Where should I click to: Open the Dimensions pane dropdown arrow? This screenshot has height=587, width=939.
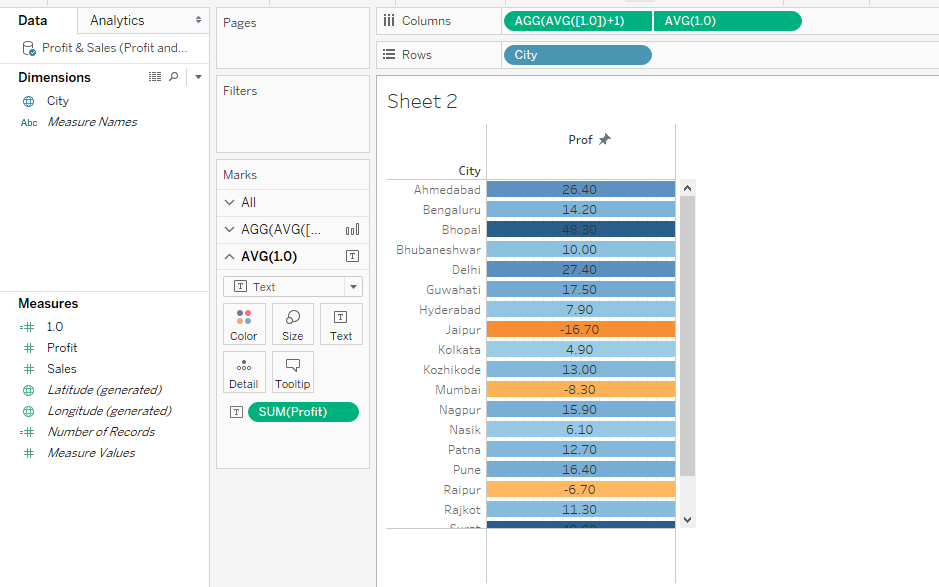click(198, 77)
